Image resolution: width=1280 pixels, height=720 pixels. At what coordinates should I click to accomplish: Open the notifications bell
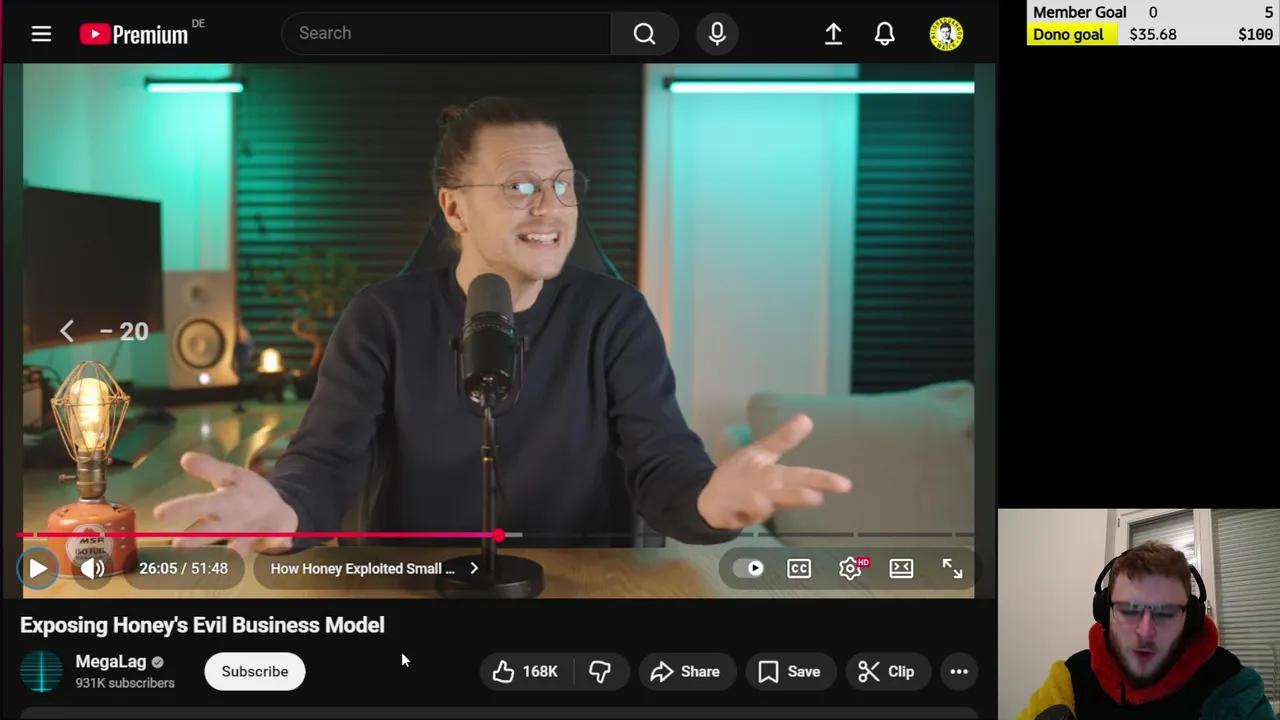(x=885, y=34)
